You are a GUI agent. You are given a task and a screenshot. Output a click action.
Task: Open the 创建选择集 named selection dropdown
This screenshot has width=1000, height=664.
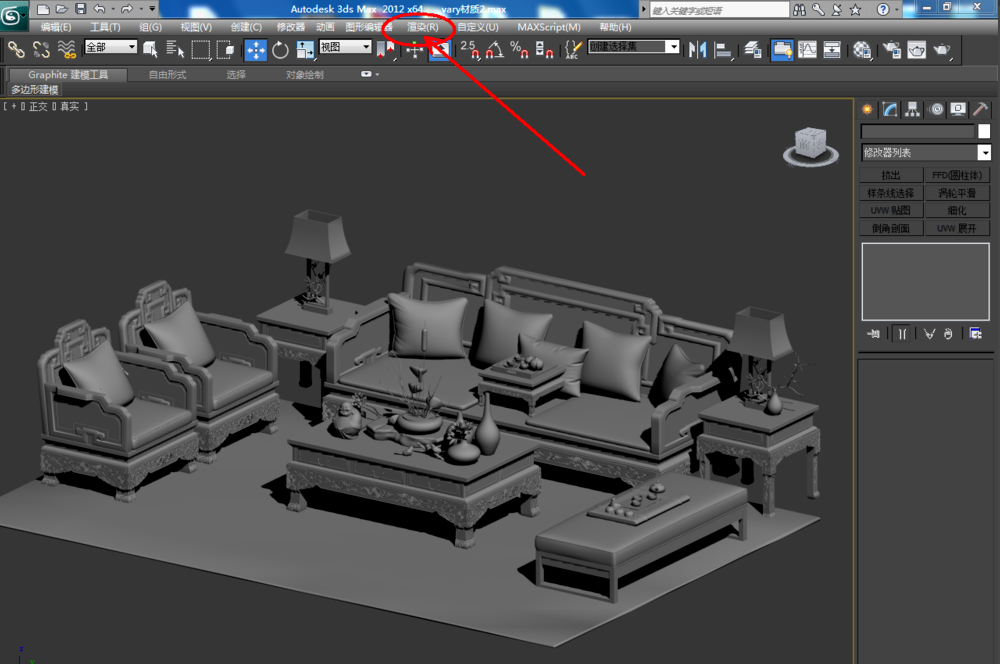click(x=634, y=47)
